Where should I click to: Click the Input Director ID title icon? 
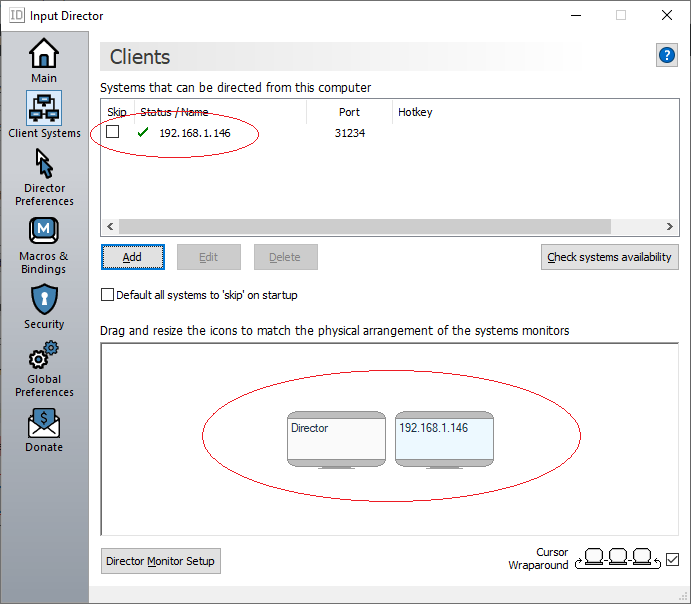coord(17,15)
